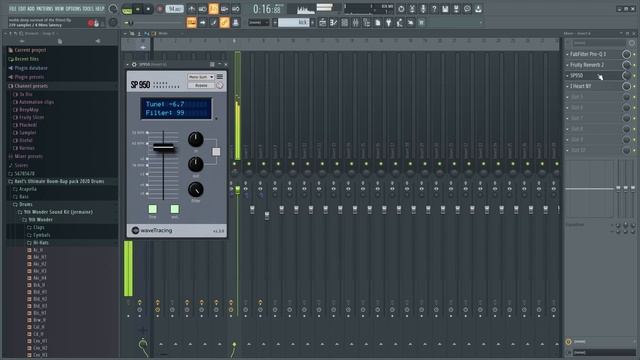Open the FILE menu

point(13,9)
